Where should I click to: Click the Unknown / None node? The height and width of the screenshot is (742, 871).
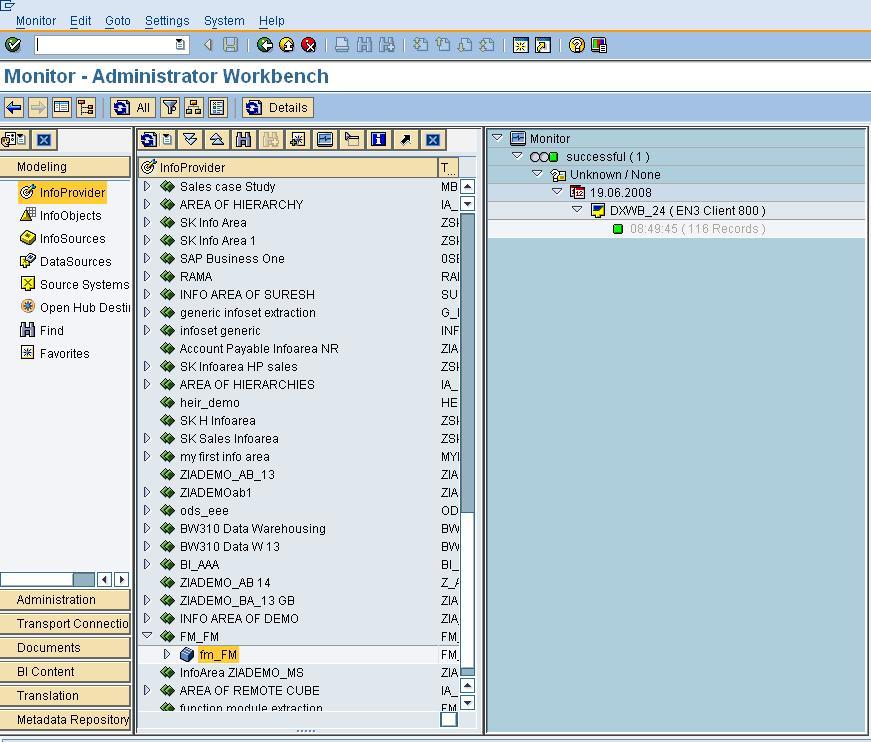pos(615,175)
